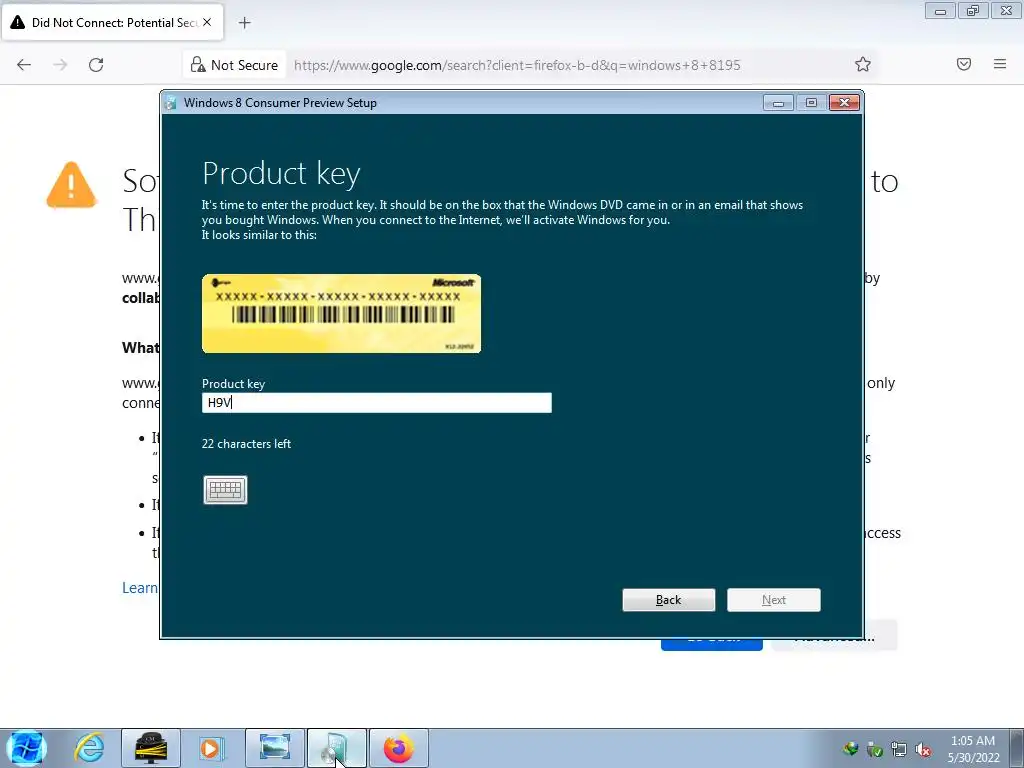1024x768 pixels.
Task: Restore down the Firefox window
Action: click(x=973, y=10)
